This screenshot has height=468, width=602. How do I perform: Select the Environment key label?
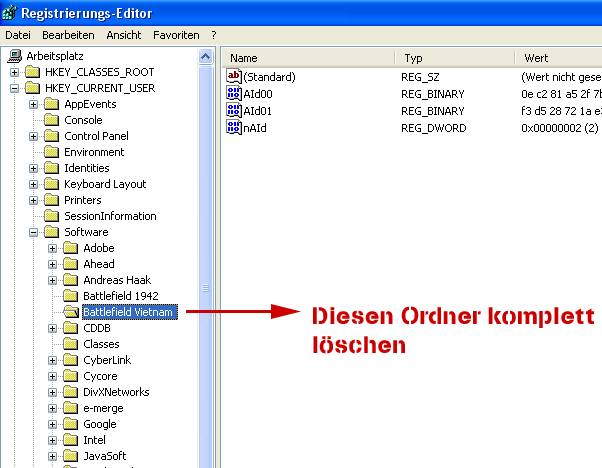click(x=94, y=152)
